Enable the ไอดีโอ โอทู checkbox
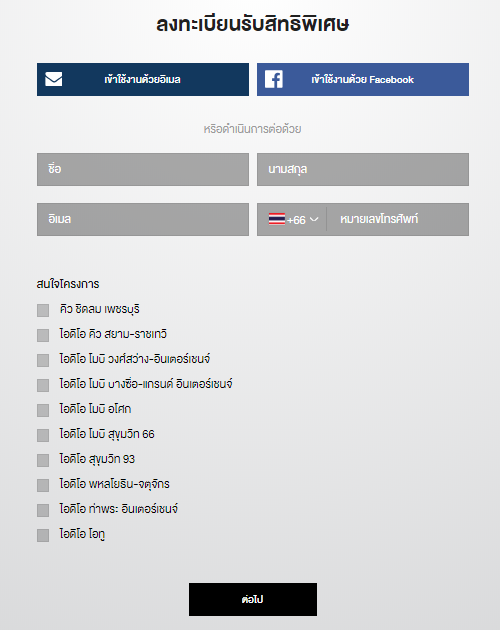Viewport: 500px width, 630px height. pos(43,535)
